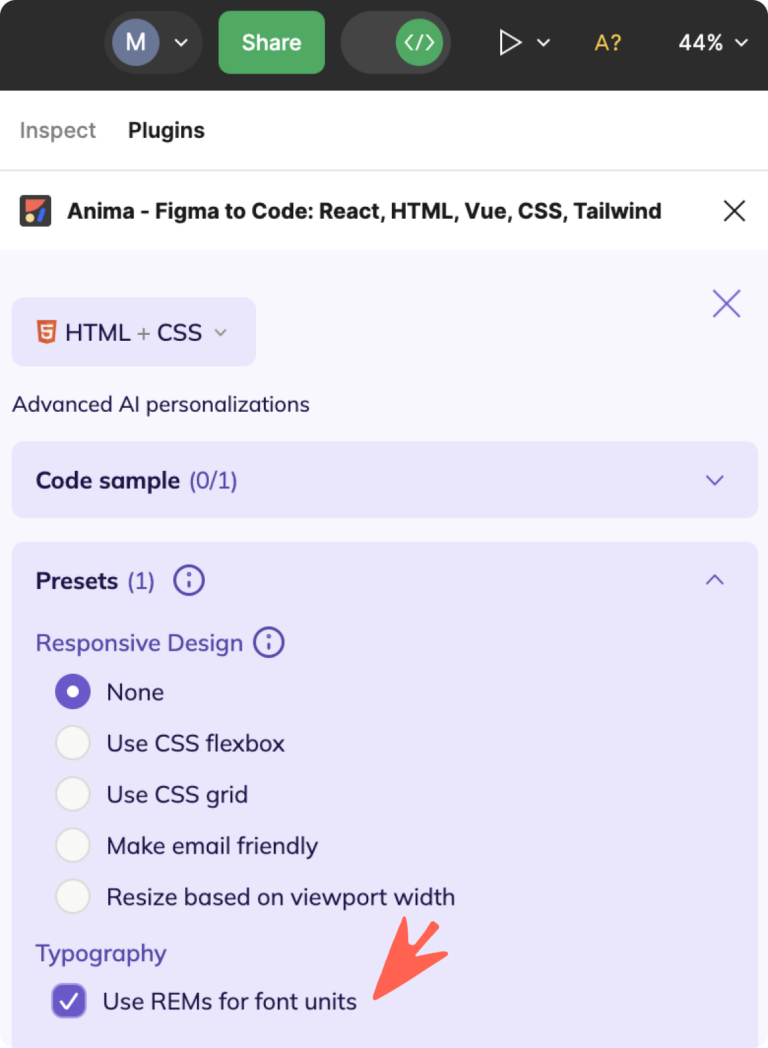Viewport: 768px width, 1048px height.
Task: Select the Make email friendly option
Action: click(72, 845)
